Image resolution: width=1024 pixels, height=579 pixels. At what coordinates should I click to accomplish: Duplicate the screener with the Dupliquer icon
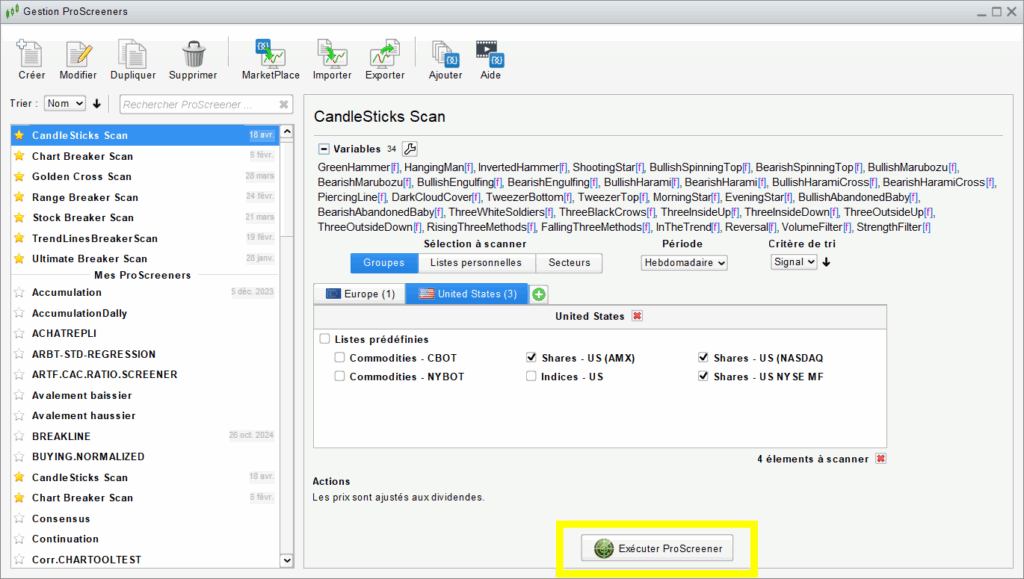coord(130,58)
